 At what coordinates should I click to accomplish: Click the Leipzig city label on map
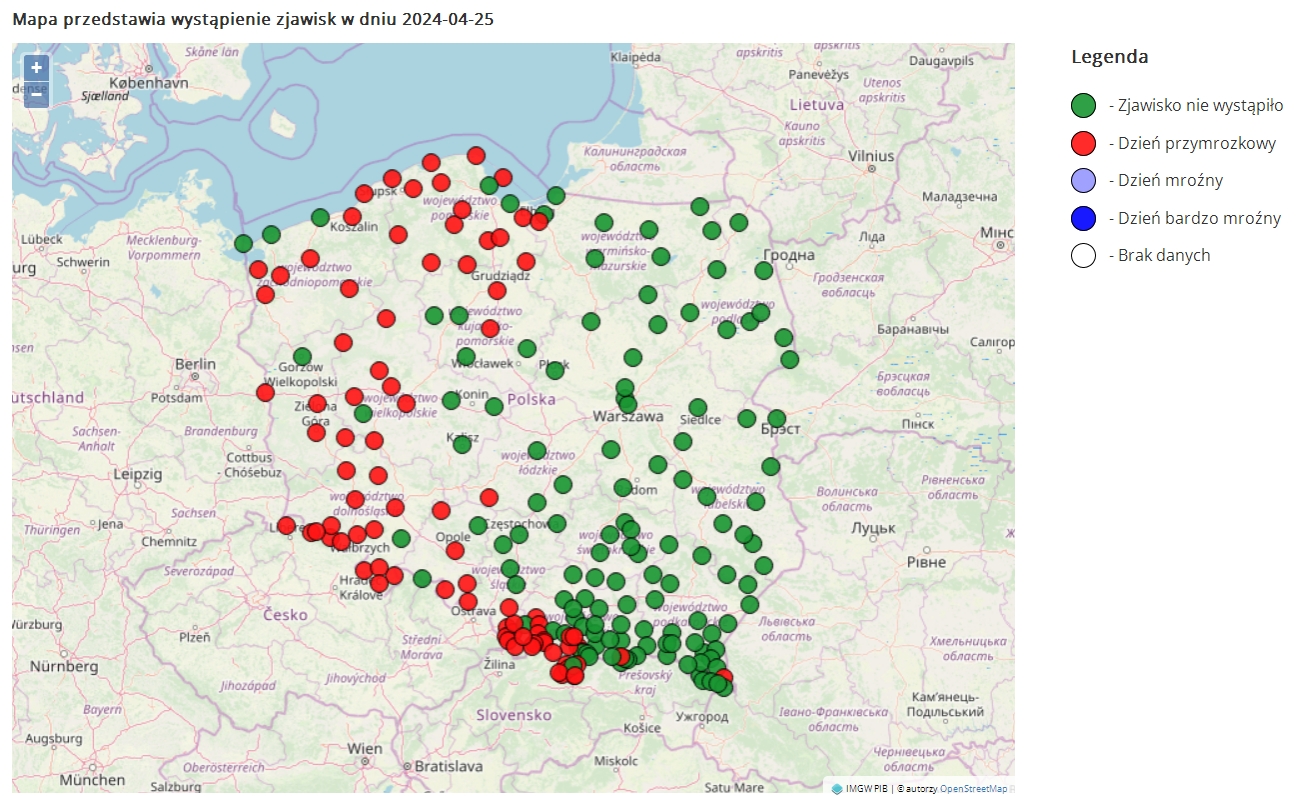pyautogui.click(x=138, y=473)
